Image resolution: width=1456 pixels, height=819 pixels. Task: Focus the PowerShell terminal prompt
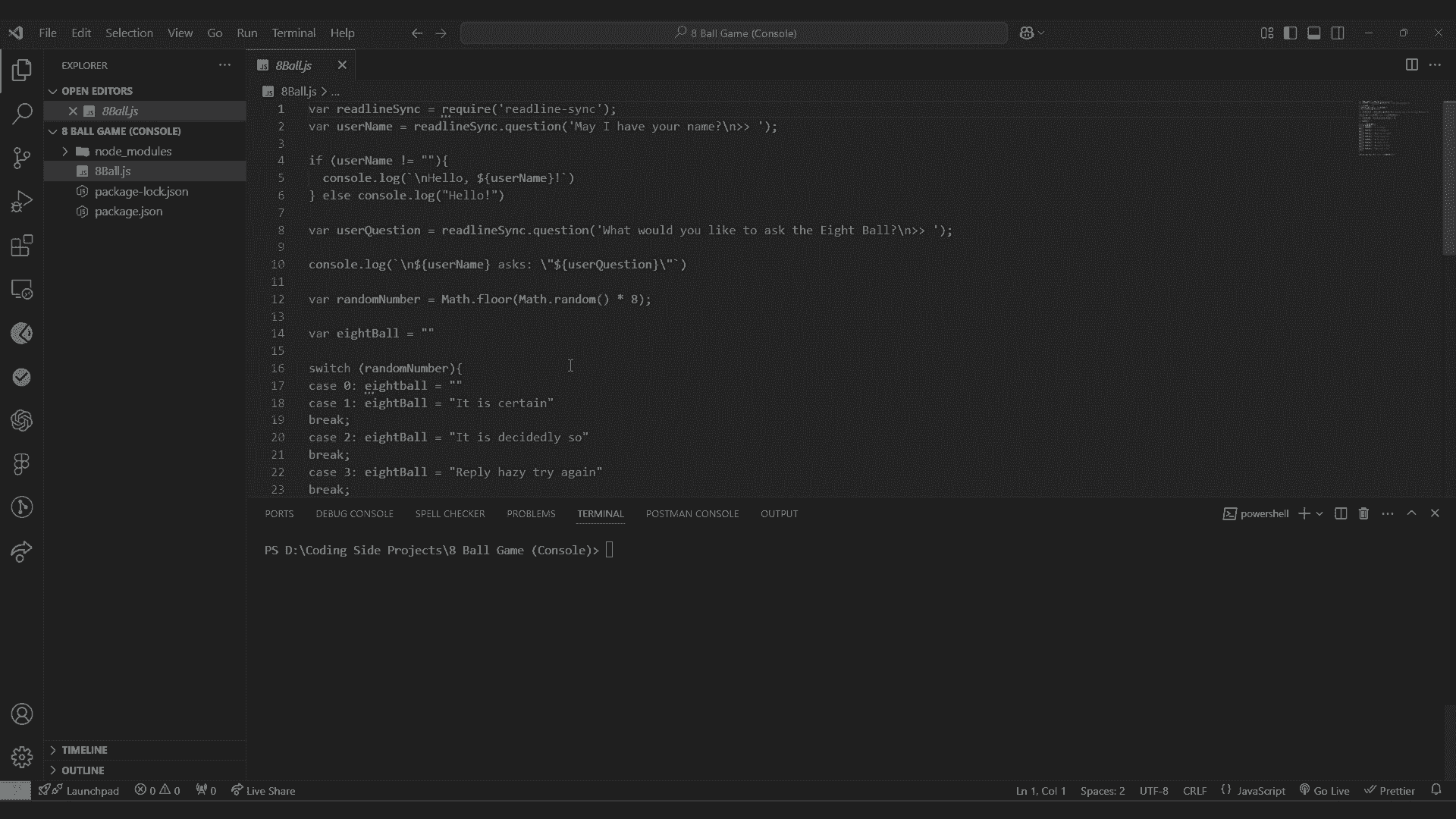(x=610, y=551)
